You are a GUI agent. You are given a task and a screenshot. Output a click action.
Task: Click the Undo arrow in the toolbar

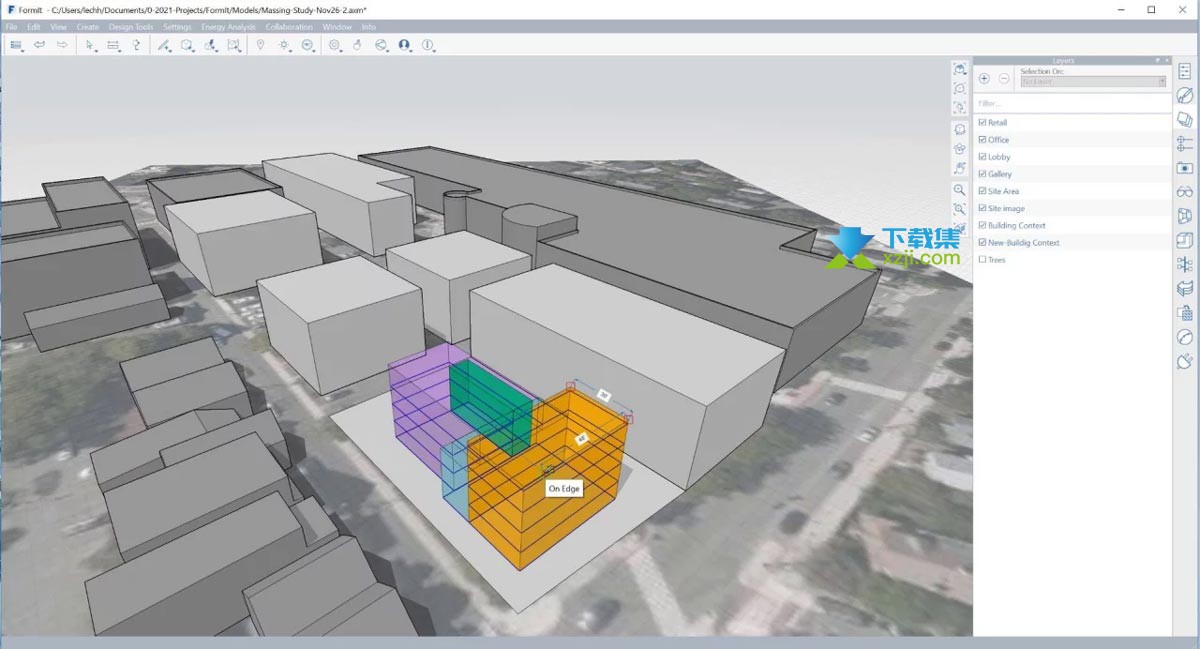(39, 45)
